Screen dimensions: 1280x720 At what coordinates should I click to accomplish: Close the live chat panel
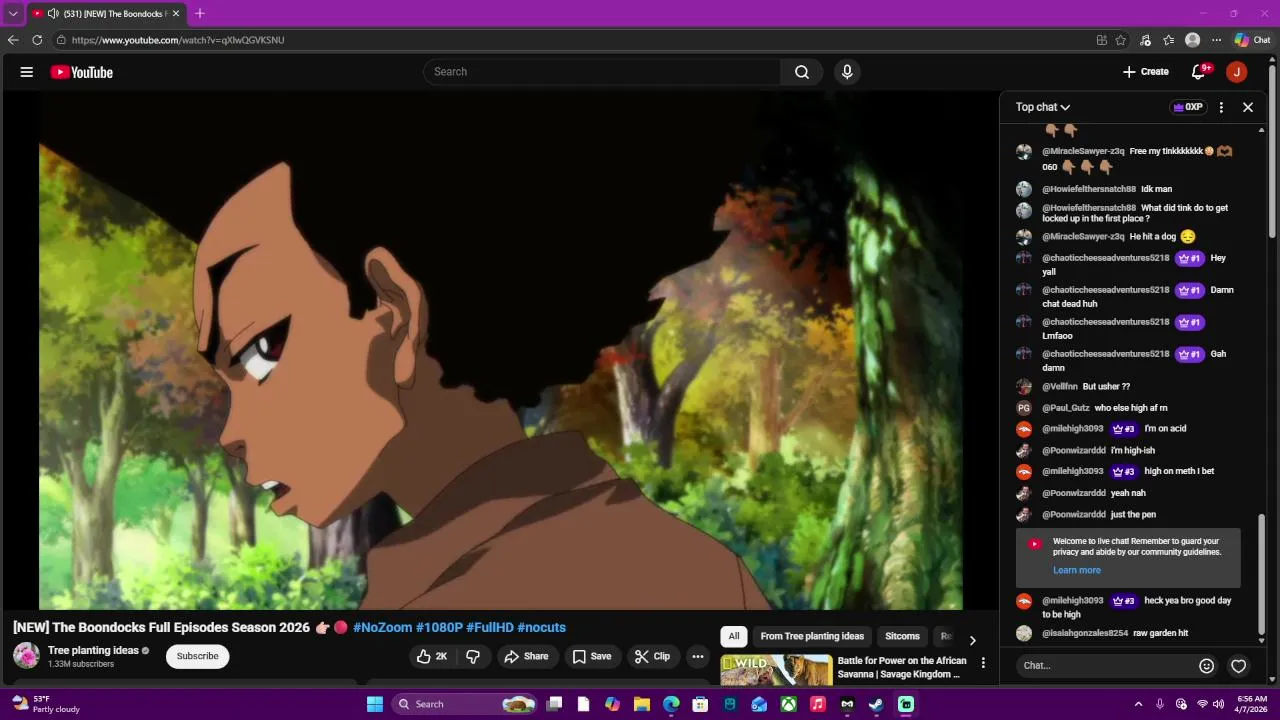(1248, 107)
